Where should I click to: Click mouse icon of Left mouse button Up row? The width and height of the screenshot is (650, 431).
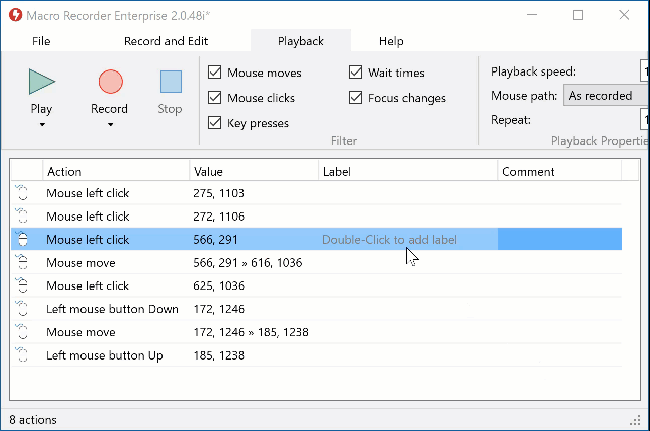22,355
